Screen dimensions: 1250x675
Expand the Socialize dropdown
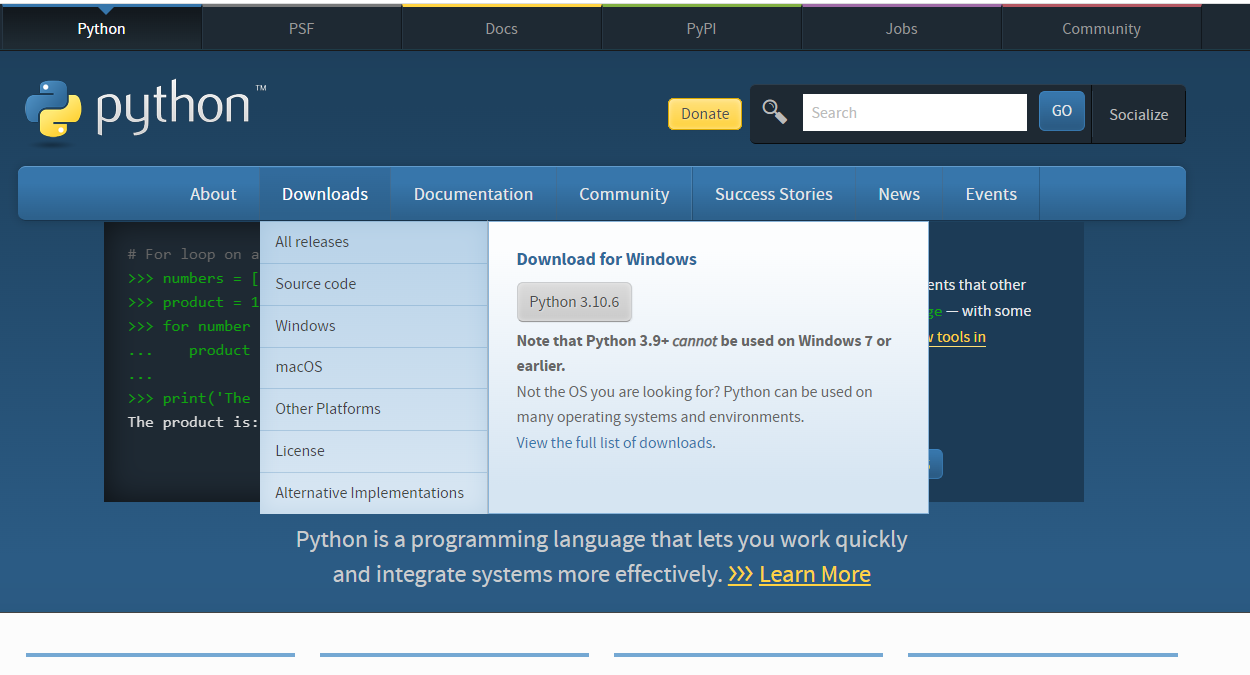click(1138, 114)
